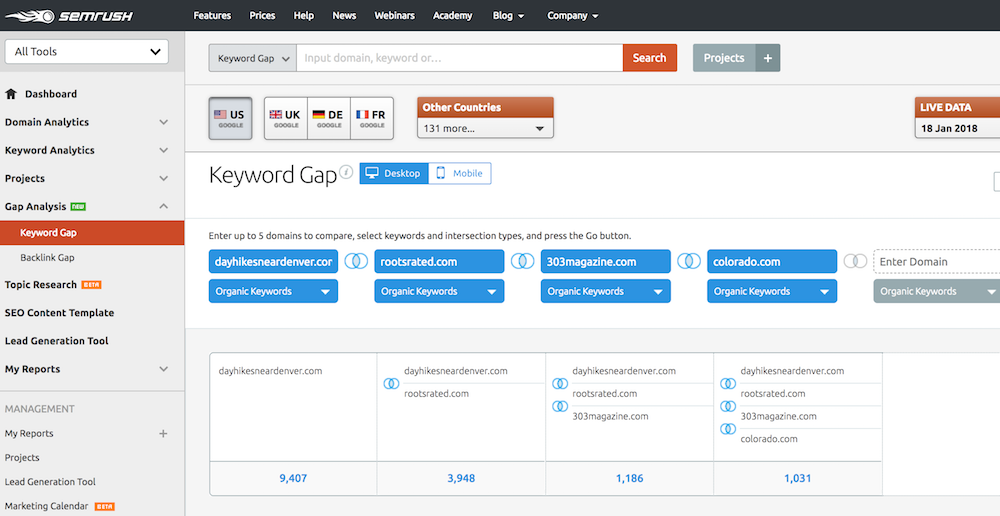Open the 1,031 common keywords result
The image size is (1000, 516).
pyautogui.click(x=798, y=478)
